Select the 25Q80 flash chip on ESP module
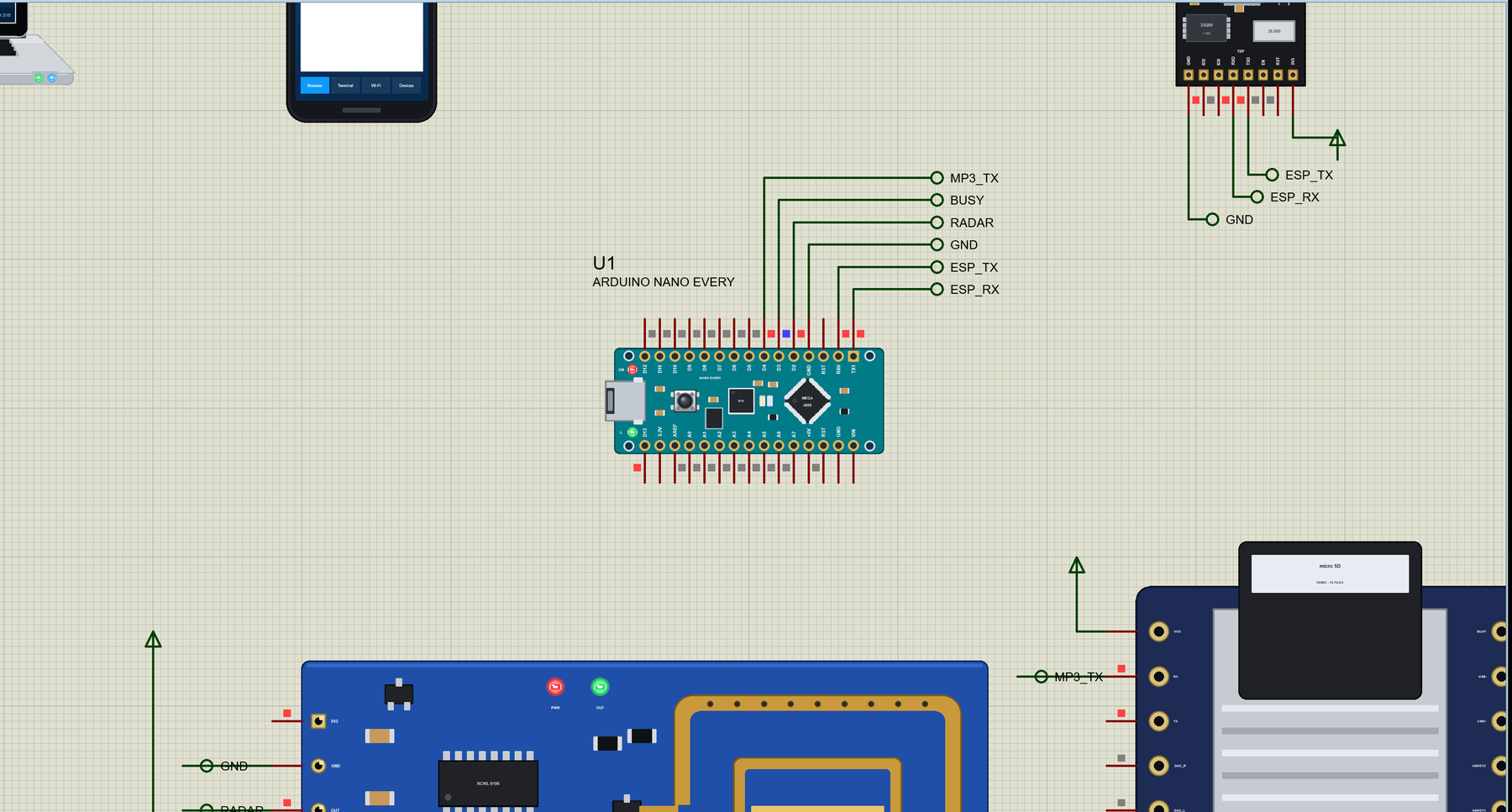This screenshot has width=1512, height=812. [x=1206, y=28]
